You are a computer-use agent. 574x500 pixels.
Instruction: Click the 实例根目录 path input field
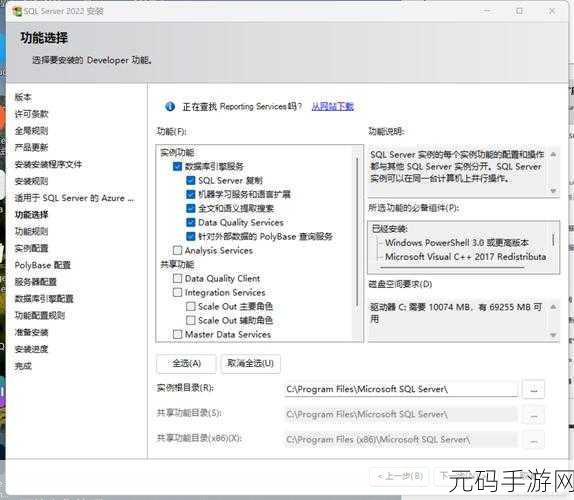401,389
